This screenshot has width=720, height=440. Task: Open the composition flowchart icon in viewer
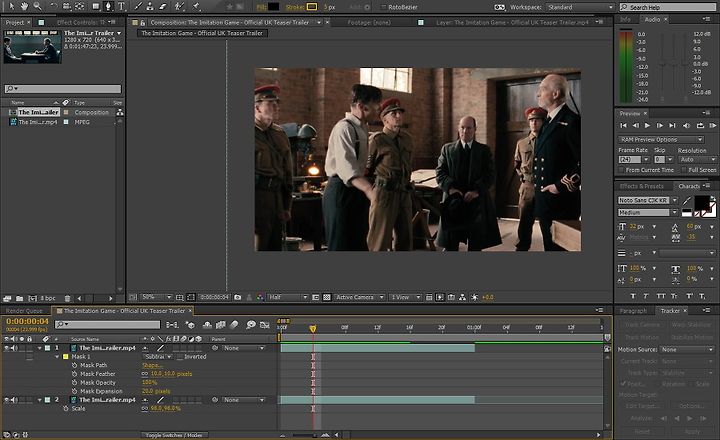click(462, 297)
